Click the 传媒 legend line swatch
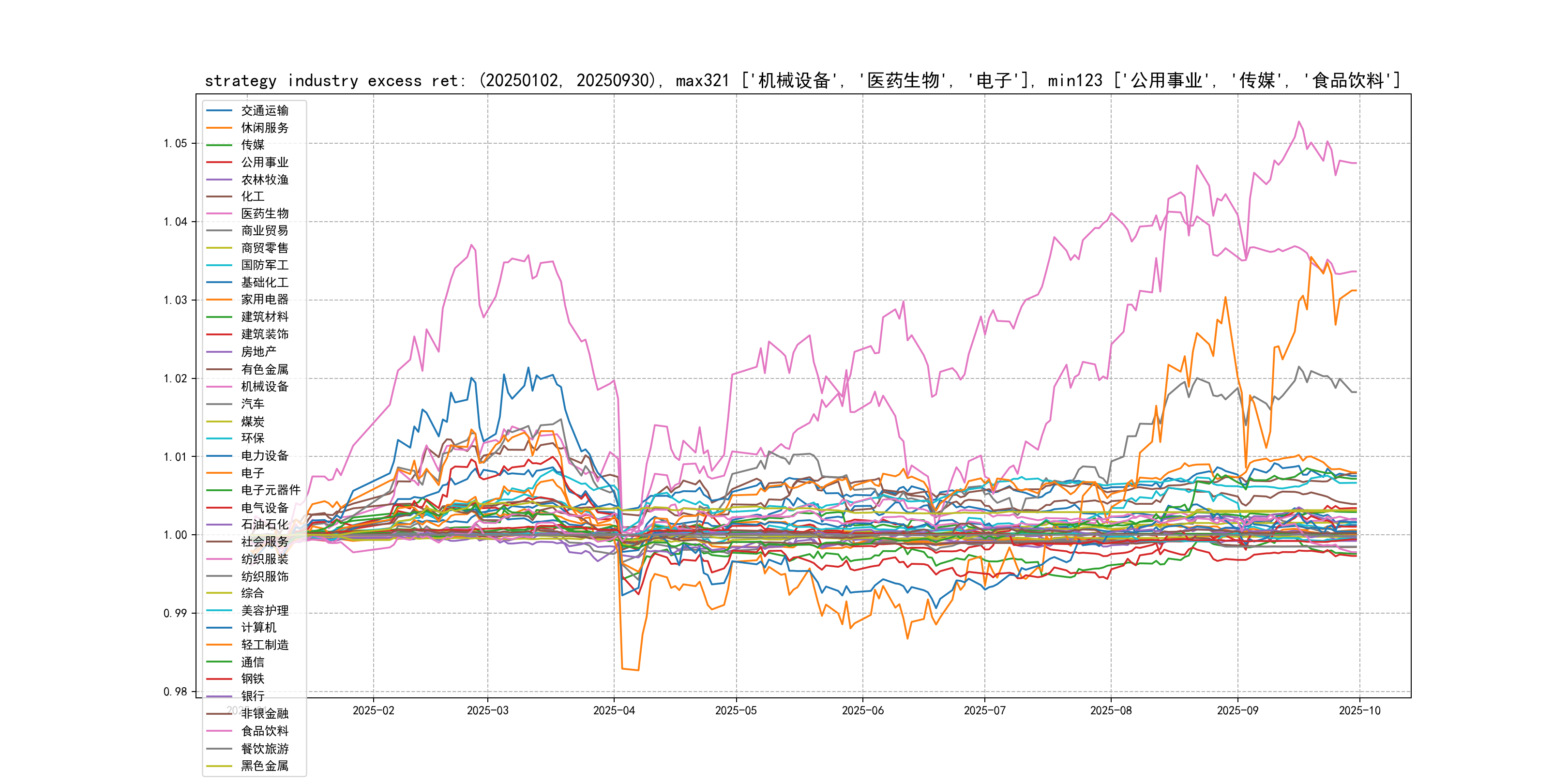The width and height of the screenshot is (1568, 784). click(219, 145)
